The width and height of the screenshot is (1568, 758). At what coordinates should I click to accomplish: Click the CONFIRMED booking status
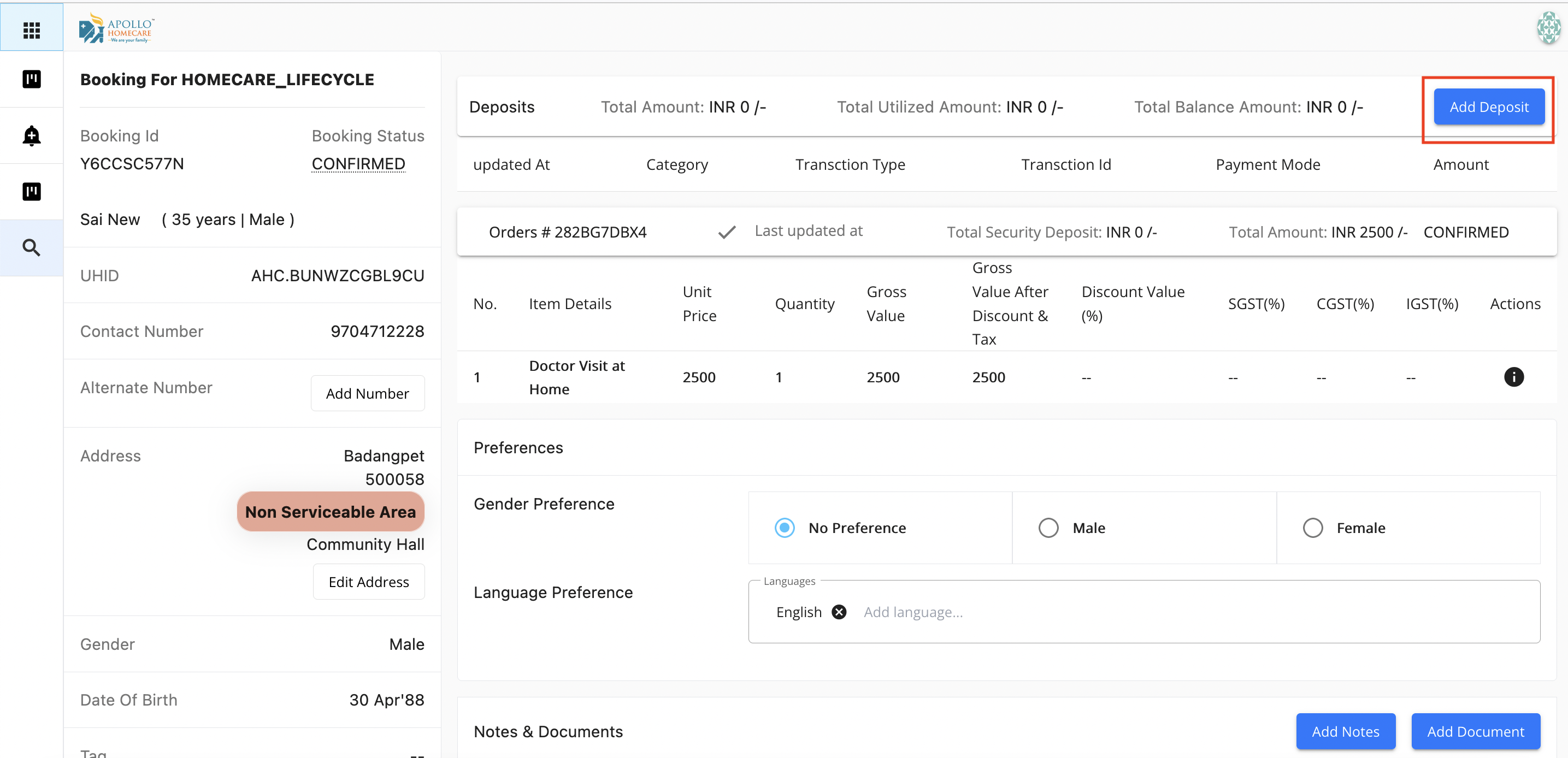tap(358, 164)
